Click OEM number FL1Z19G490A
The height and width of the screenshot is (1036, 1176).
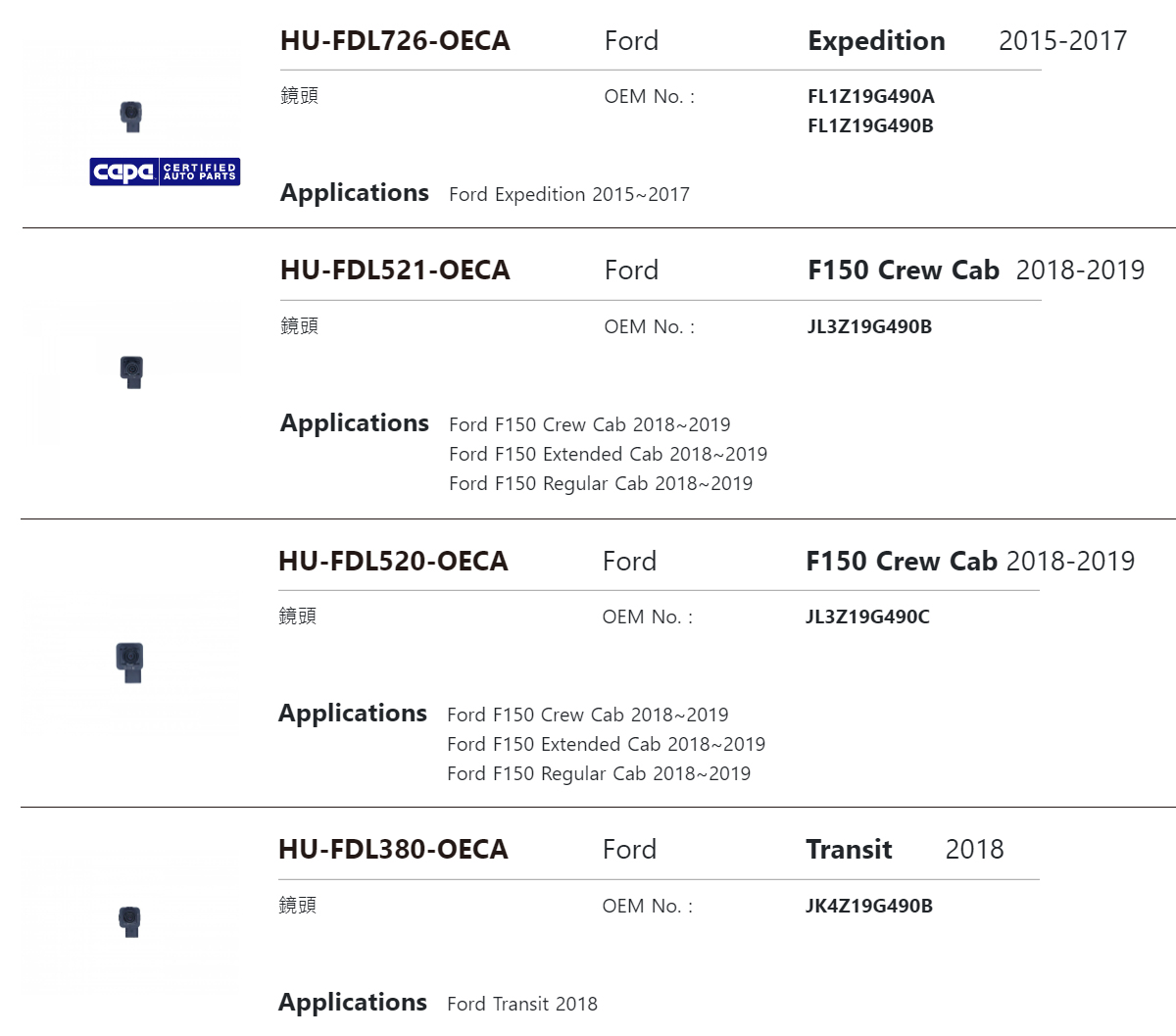871,96
